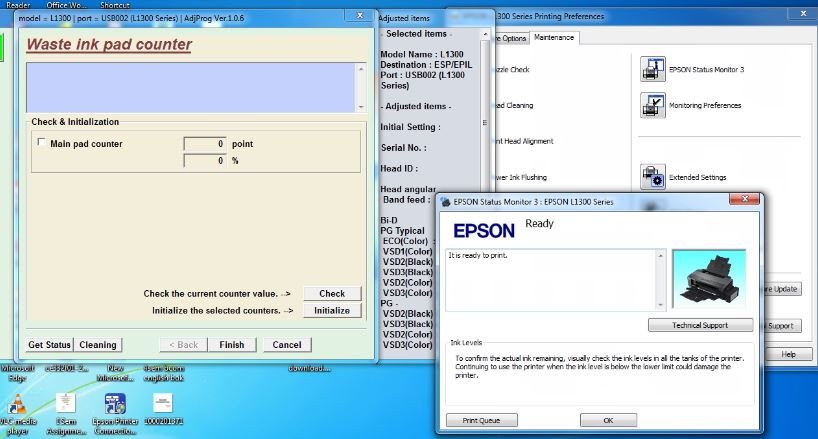Click ECO(Color) entry in Adjusted items
818x439 pixels.
(405, 241)
